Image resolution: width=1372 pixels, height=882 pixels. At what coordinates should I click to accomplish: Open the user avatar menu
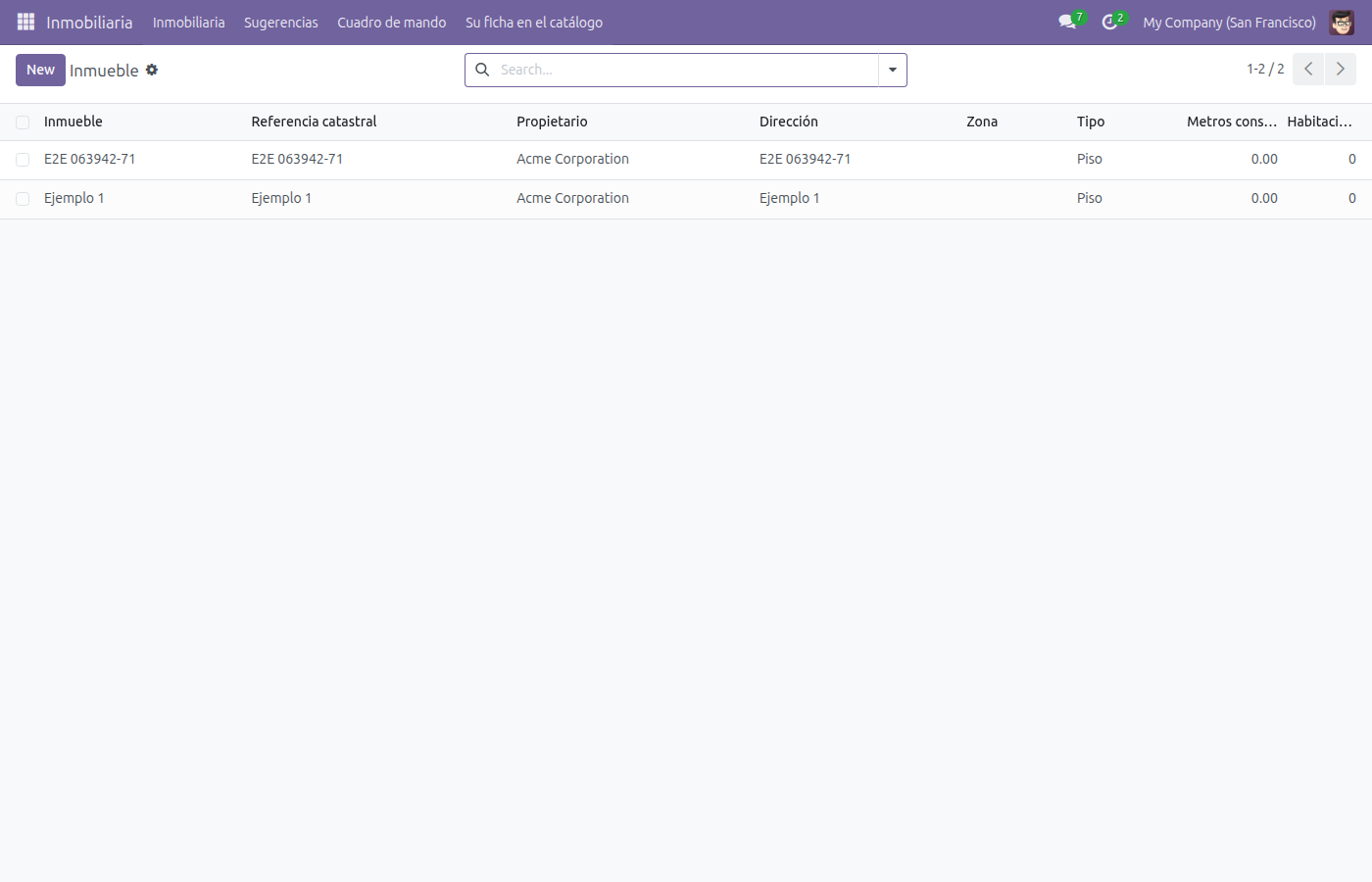[1342, 22]
